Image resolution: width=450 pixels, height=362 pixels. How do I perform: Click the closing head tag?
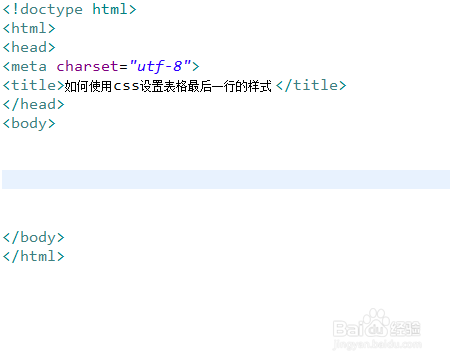click(33, 104)
